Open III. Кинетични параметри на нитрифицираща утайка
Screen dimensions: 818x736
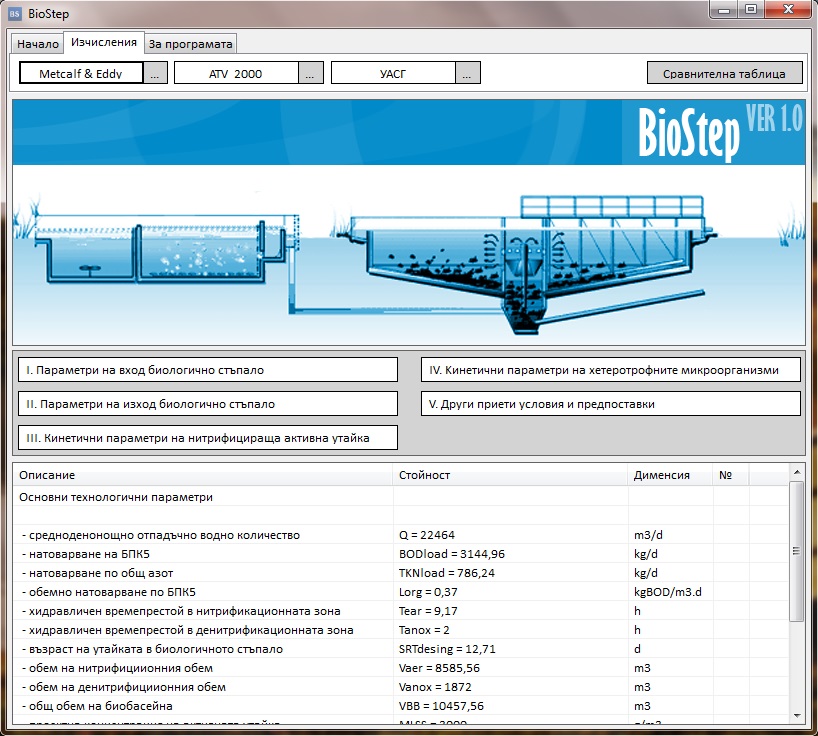207,438
